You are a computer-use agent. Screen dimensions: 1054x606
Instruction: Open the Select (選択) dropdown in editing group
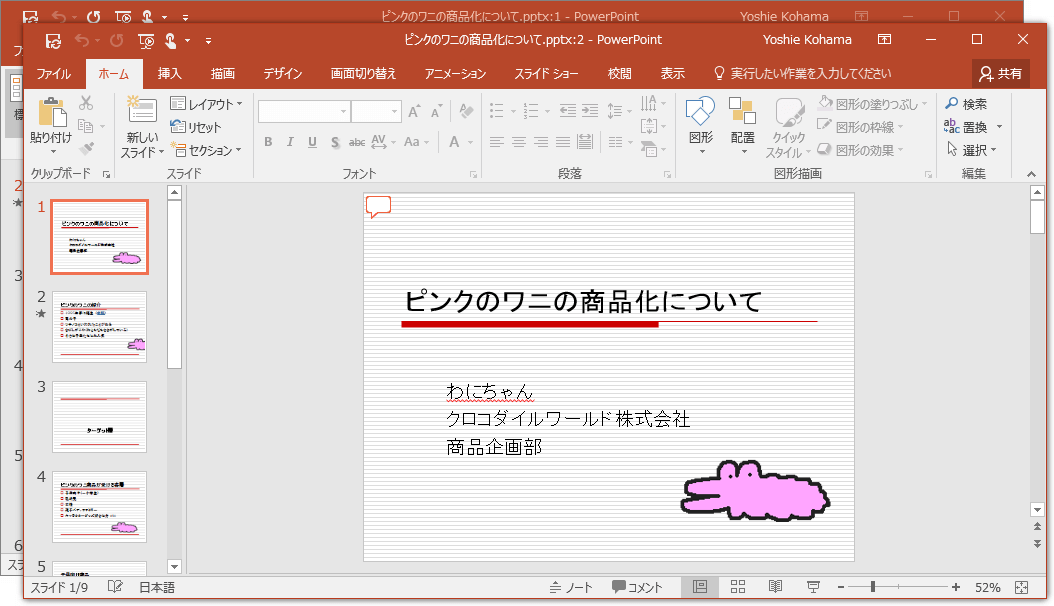[x=972, y=150]
